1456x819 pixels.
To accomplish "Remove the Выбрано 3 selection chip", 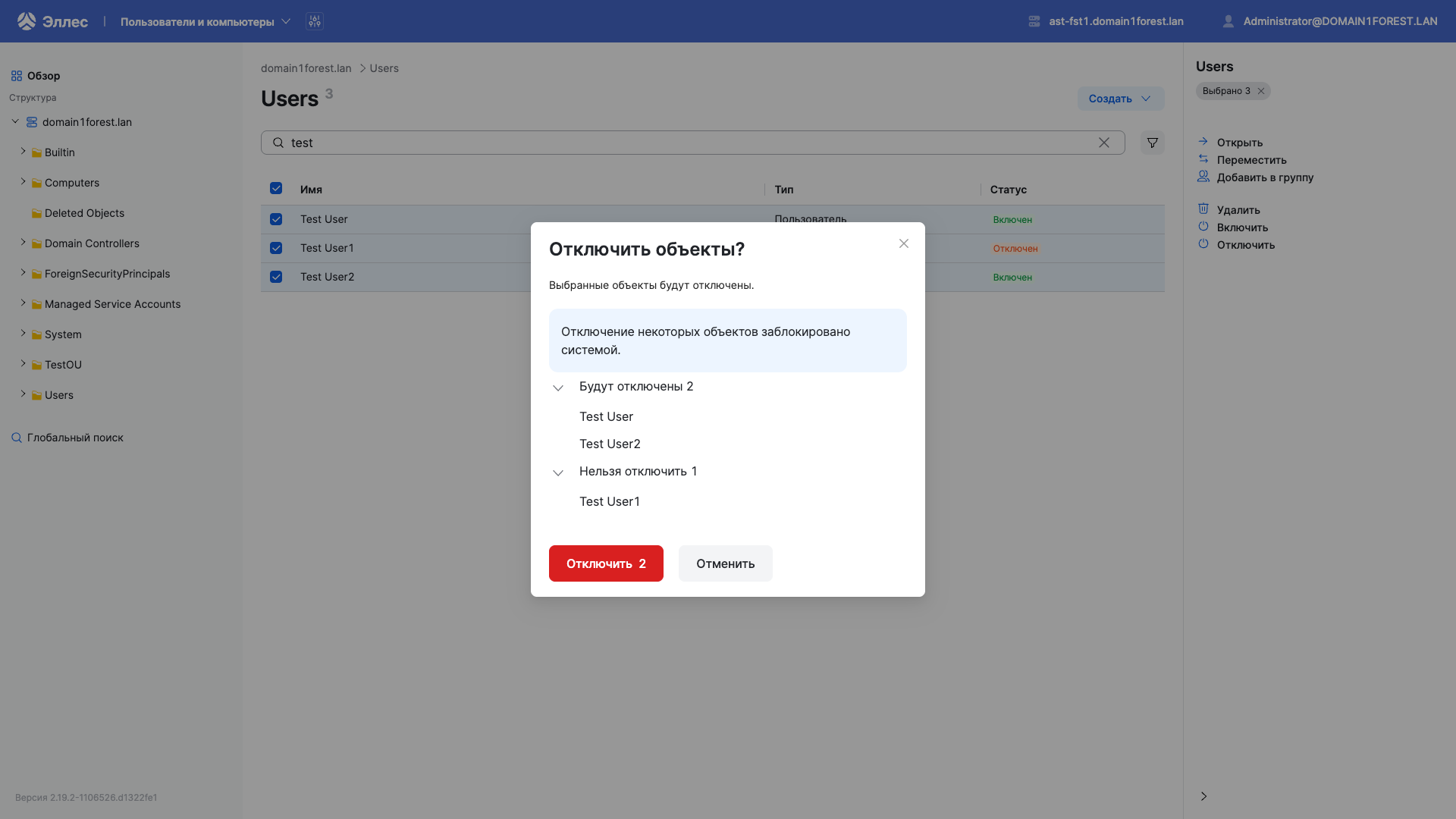I will coord(1261,91).
